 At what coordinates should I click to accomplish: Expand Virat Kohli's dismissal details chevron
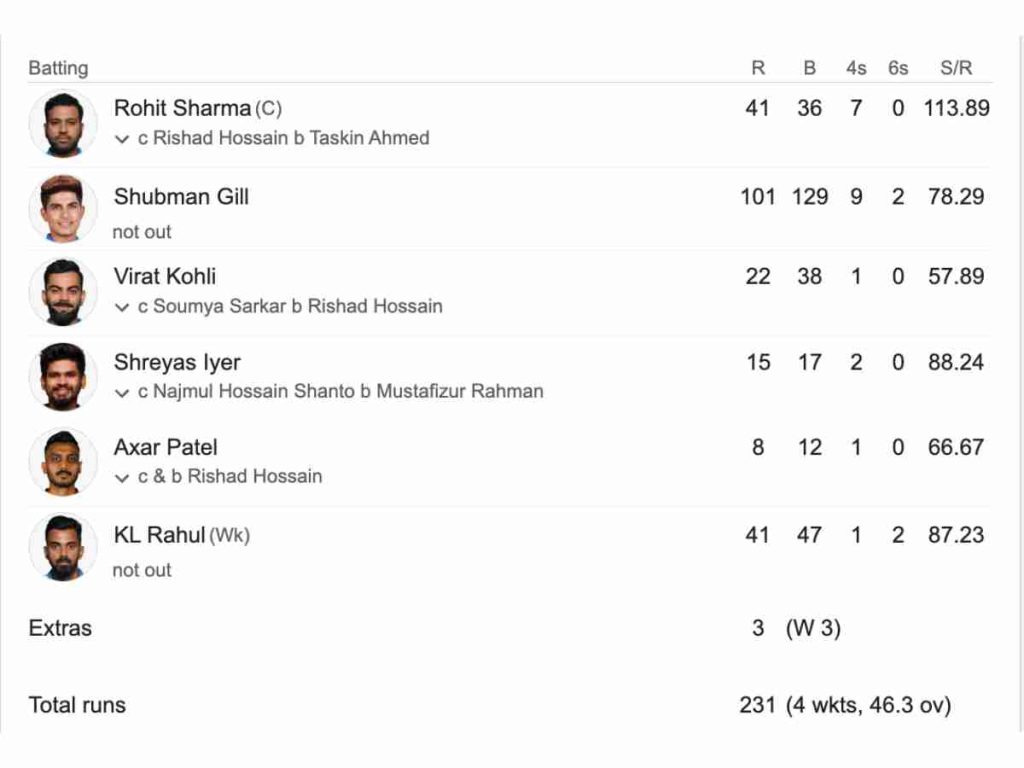122,307
